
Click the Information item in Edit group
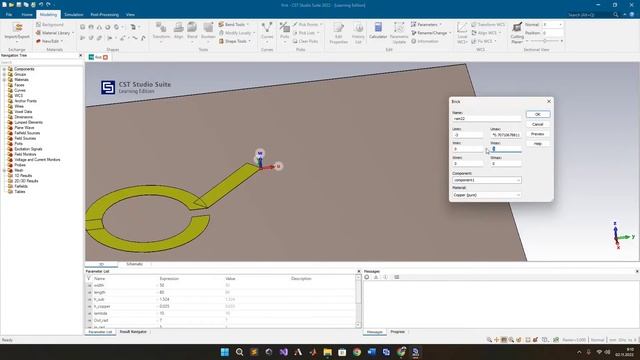(x=424, y=41)
